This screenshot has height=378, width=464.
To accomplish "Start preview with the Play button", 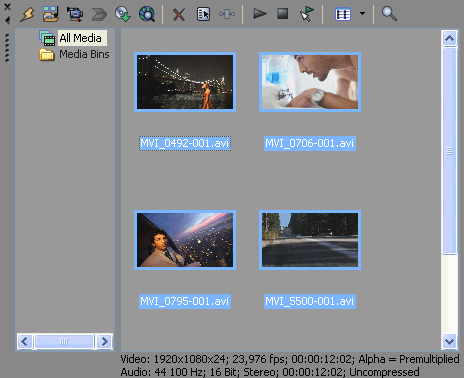I will point(260,14).
